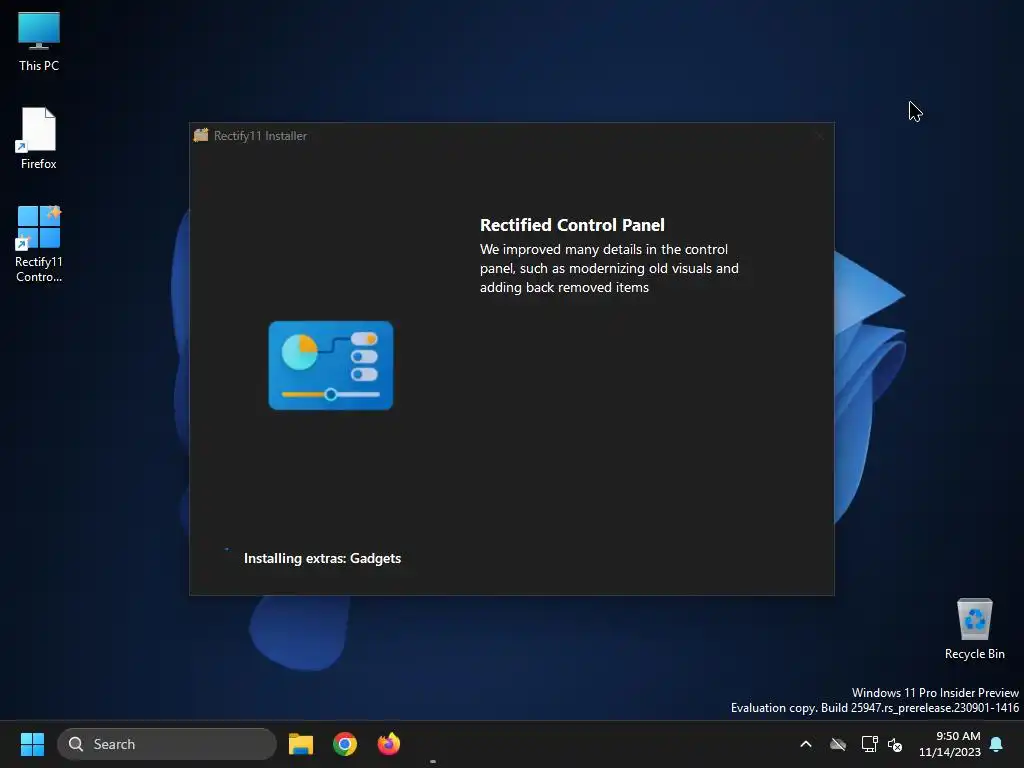Viewport: 1024px width, 768px height.
Task: Click the Rectify11 Installer title bar icon
Action: (201, 135)
